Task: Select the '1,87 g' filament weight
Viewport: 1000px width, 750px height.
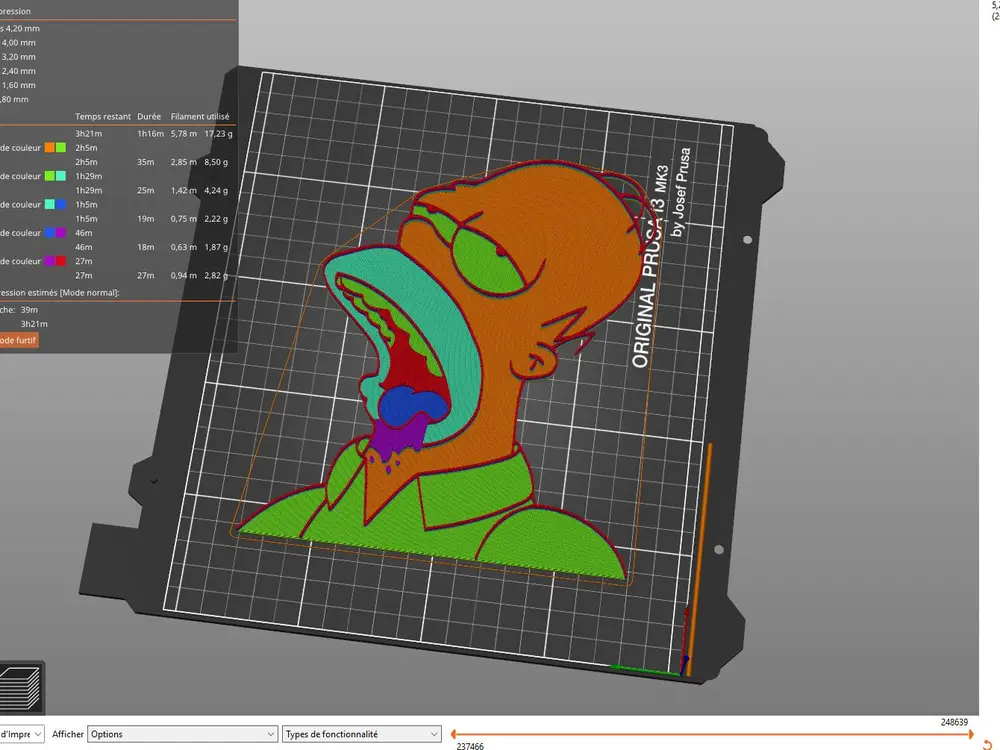Action: point(216,247)
